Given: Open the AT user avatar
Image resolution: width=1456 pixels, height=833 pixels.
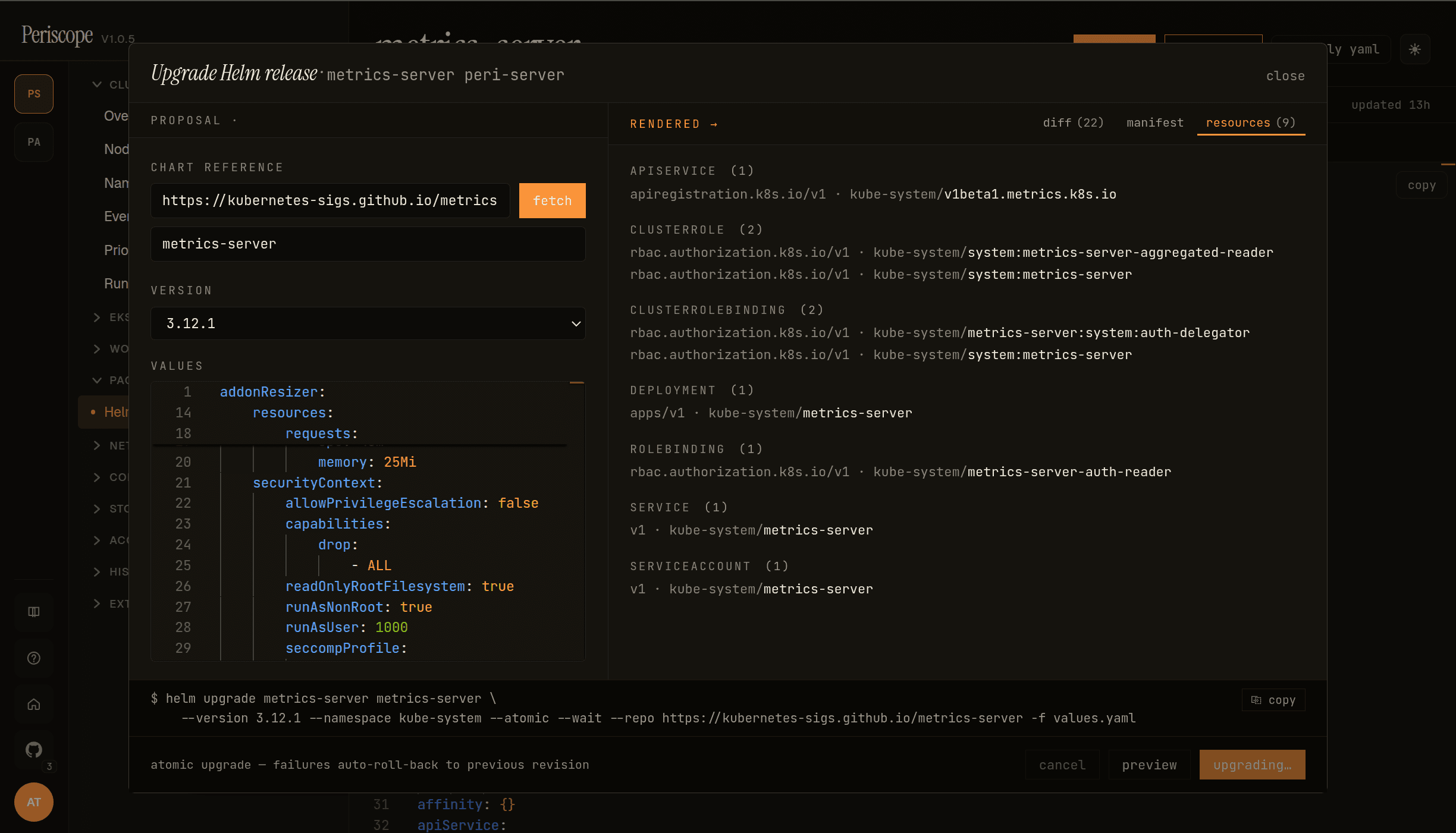Looking at the screenshot, I should coord(34,802).
